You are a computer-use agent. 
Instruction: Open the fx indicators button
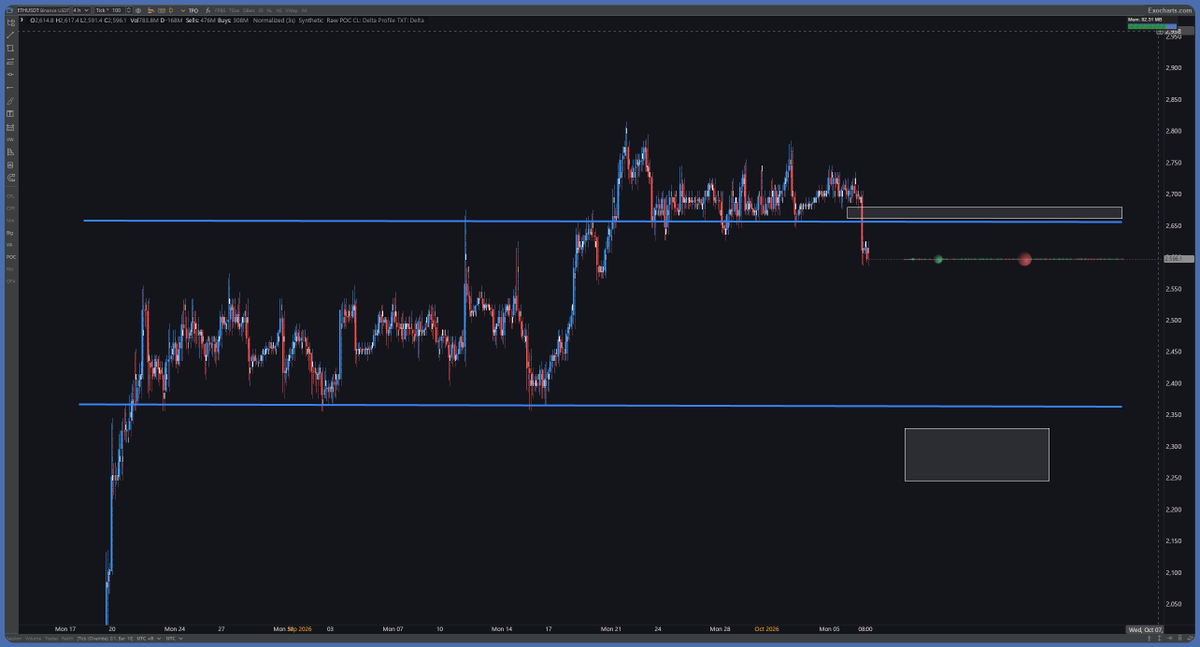[207, 10]
